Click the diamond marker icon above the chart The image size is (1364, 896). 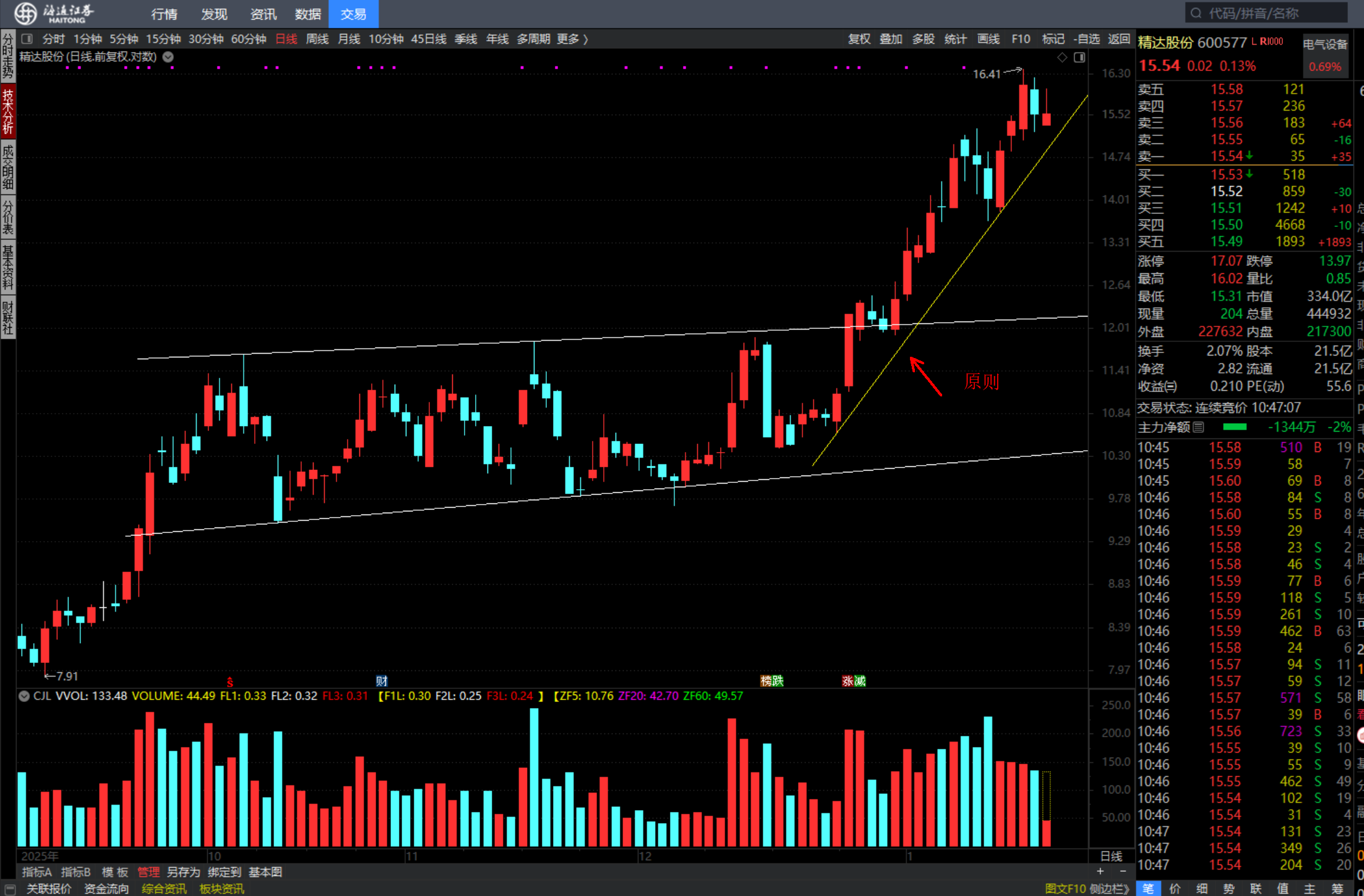[x=1062, y=58]
